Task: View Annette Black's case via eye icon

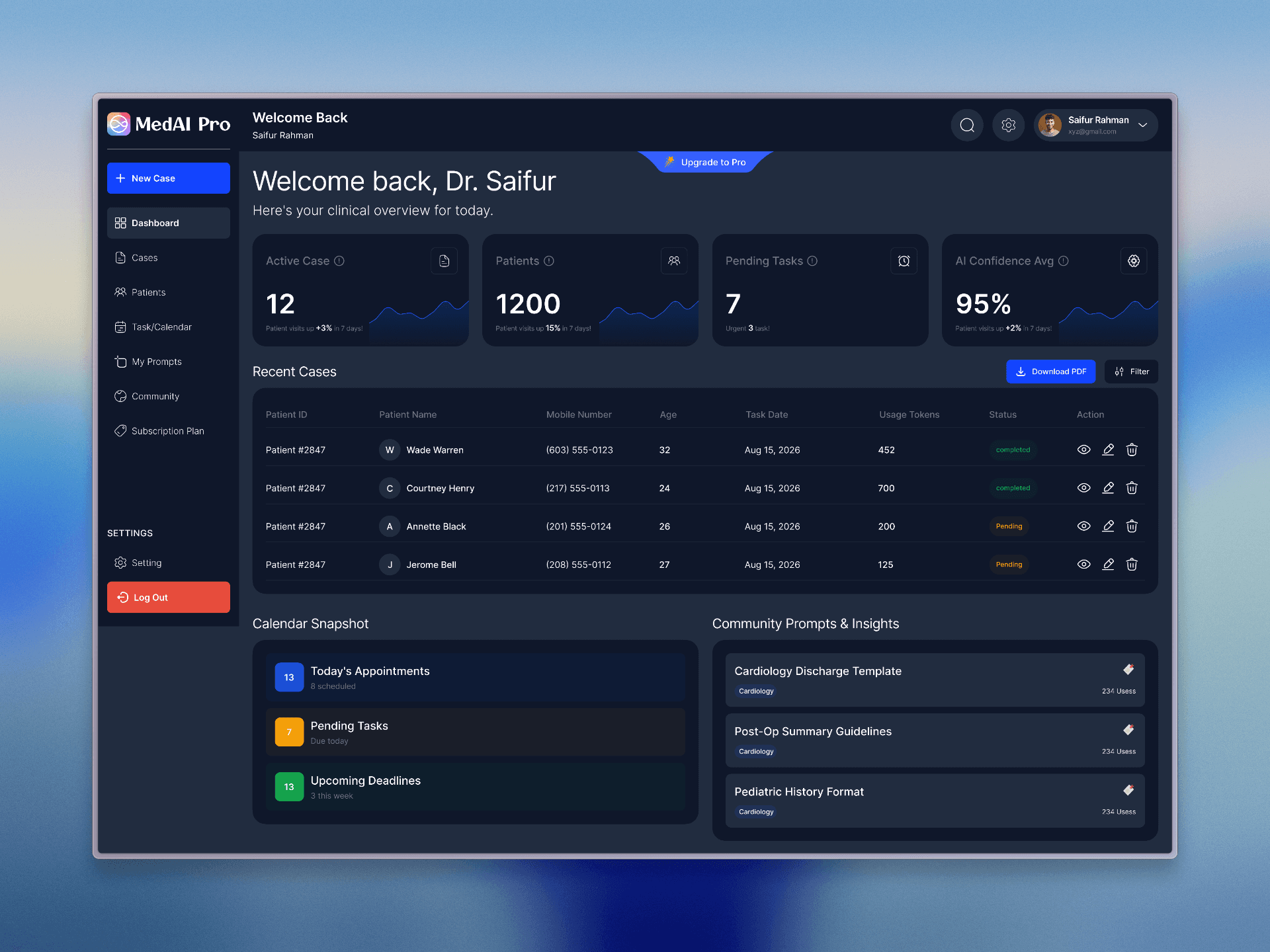Action: pyautogui.click(x=1083, y=526)
